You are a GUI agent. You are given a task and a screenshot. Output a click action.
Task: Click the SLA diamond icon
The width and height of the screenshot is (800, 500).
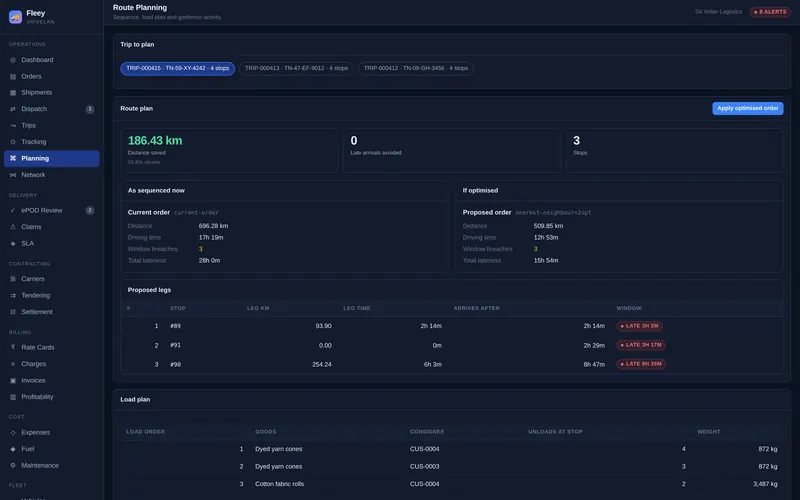click(x=13, y=243)
